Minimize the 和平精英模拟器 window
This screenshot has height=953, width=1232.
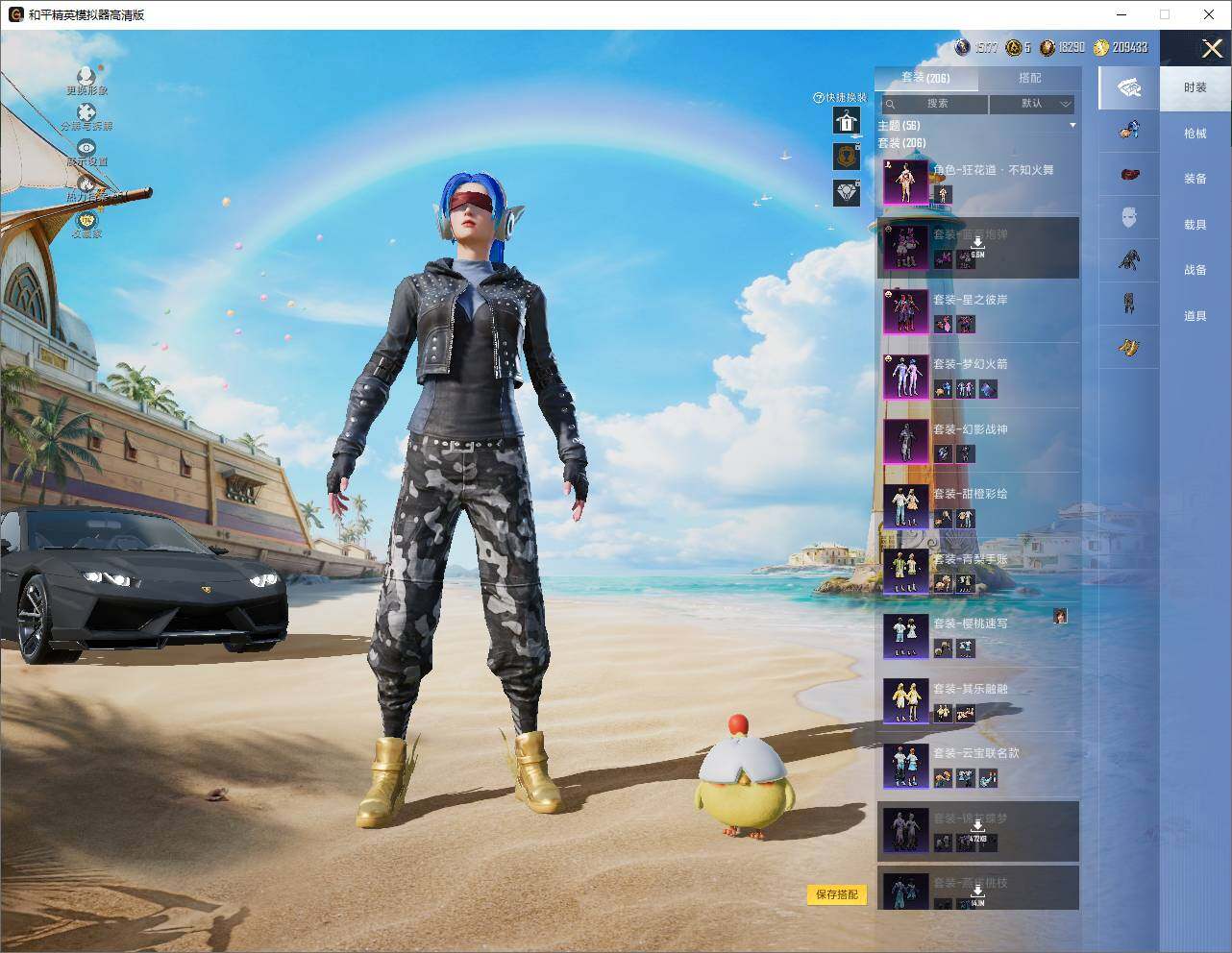click(1121, 14)
